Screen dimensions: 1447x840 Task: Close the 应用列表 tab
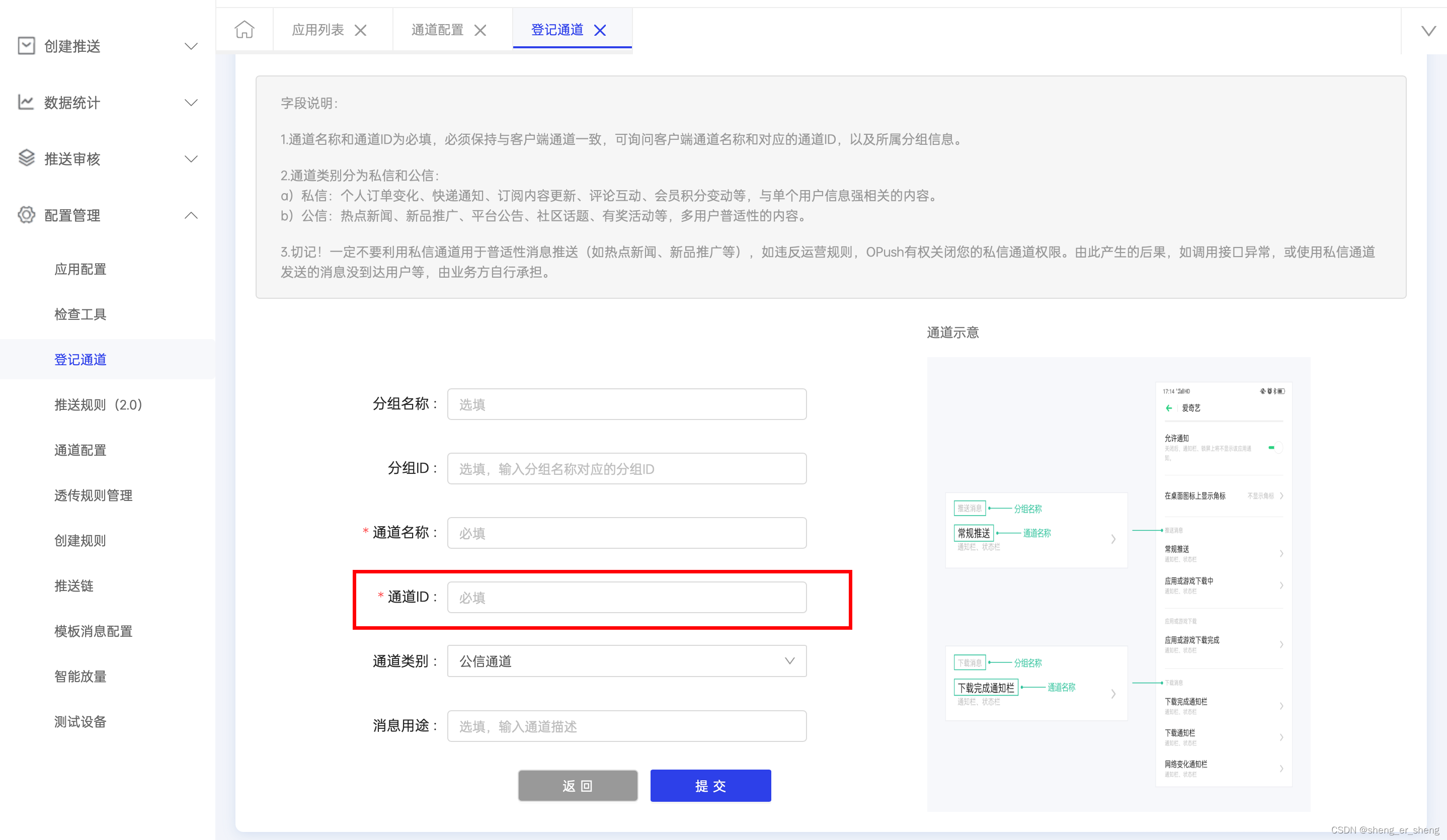361,30
